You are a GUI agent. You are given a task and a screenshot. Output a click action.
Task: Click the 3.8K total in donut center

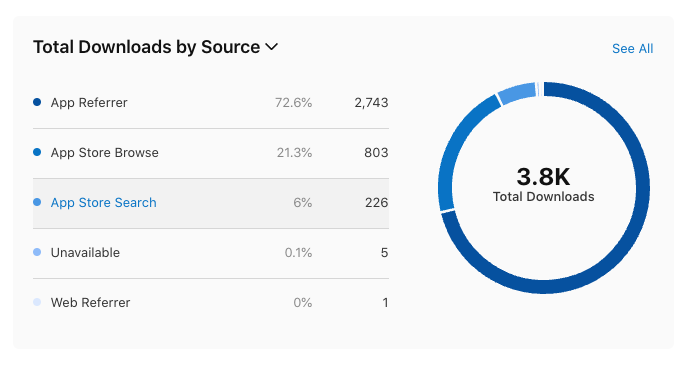pyautogui.click(x=543, y=176)
